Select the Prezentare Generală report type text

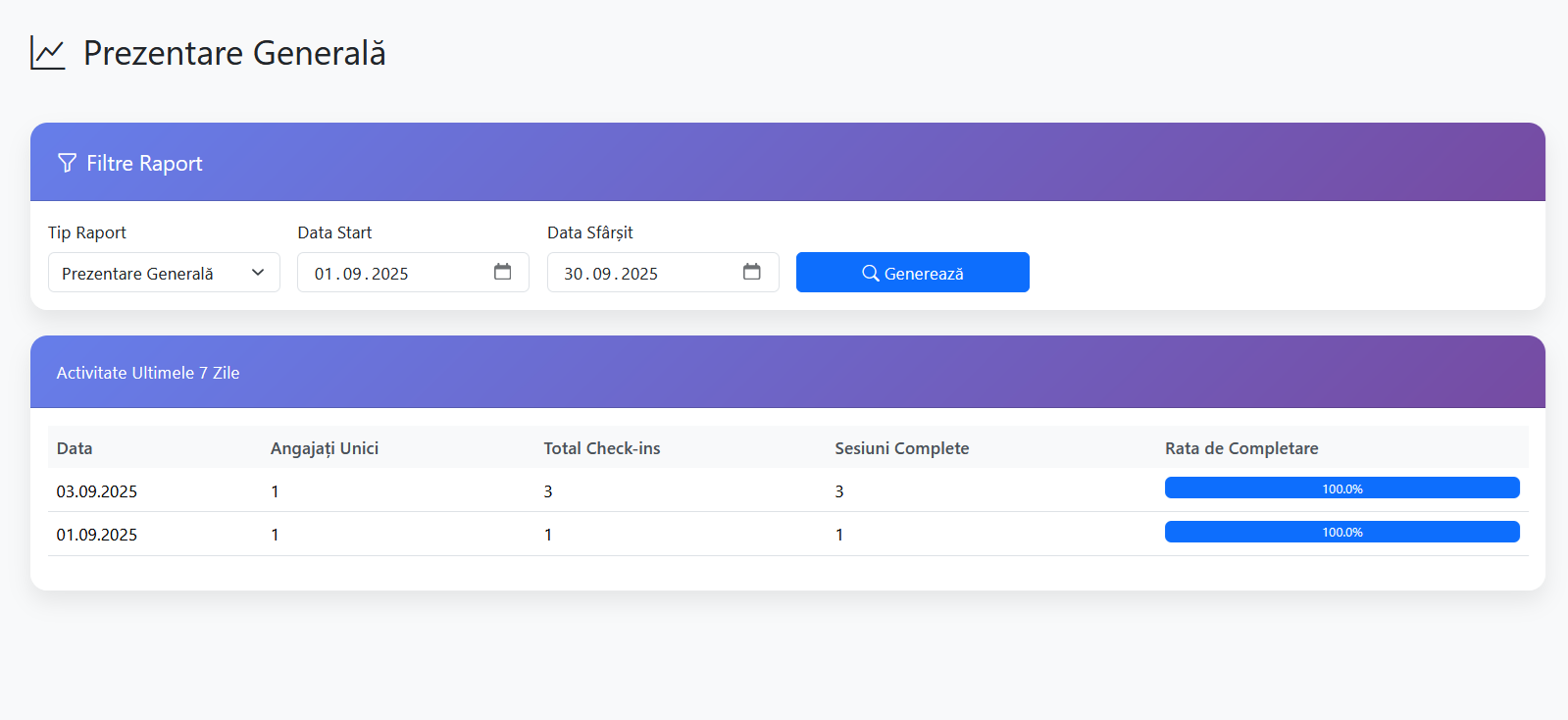[x=137, y=274]
